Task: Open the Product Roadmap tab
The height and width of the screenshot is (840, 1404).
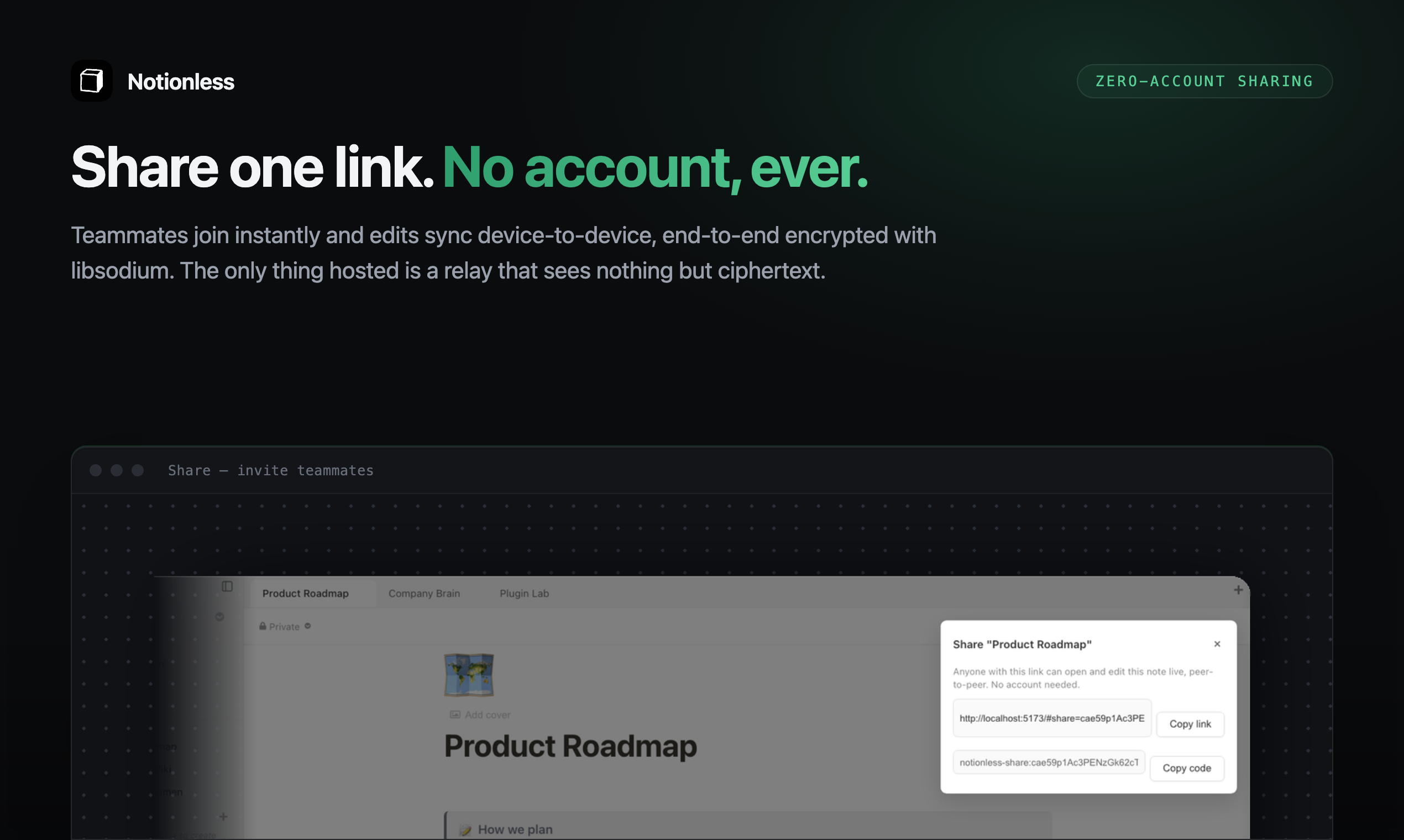Action: pyautogui.click(x=305, y=593)
